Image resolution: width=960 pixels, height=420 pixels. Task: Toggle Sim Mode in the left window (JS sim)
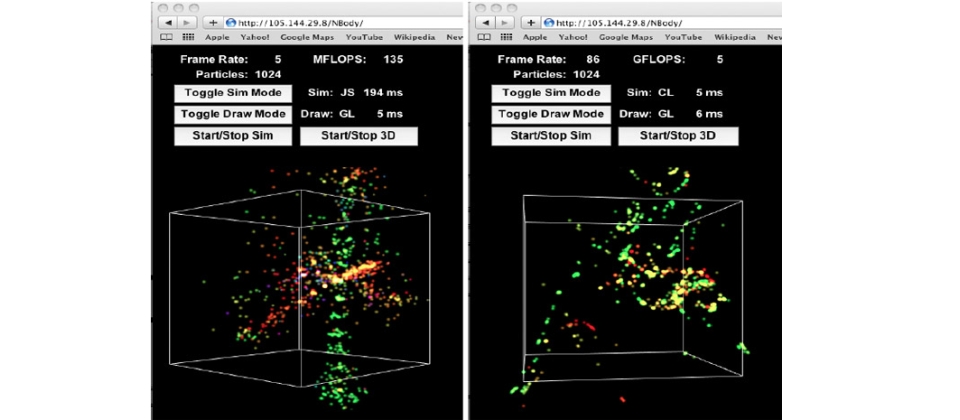231,93
